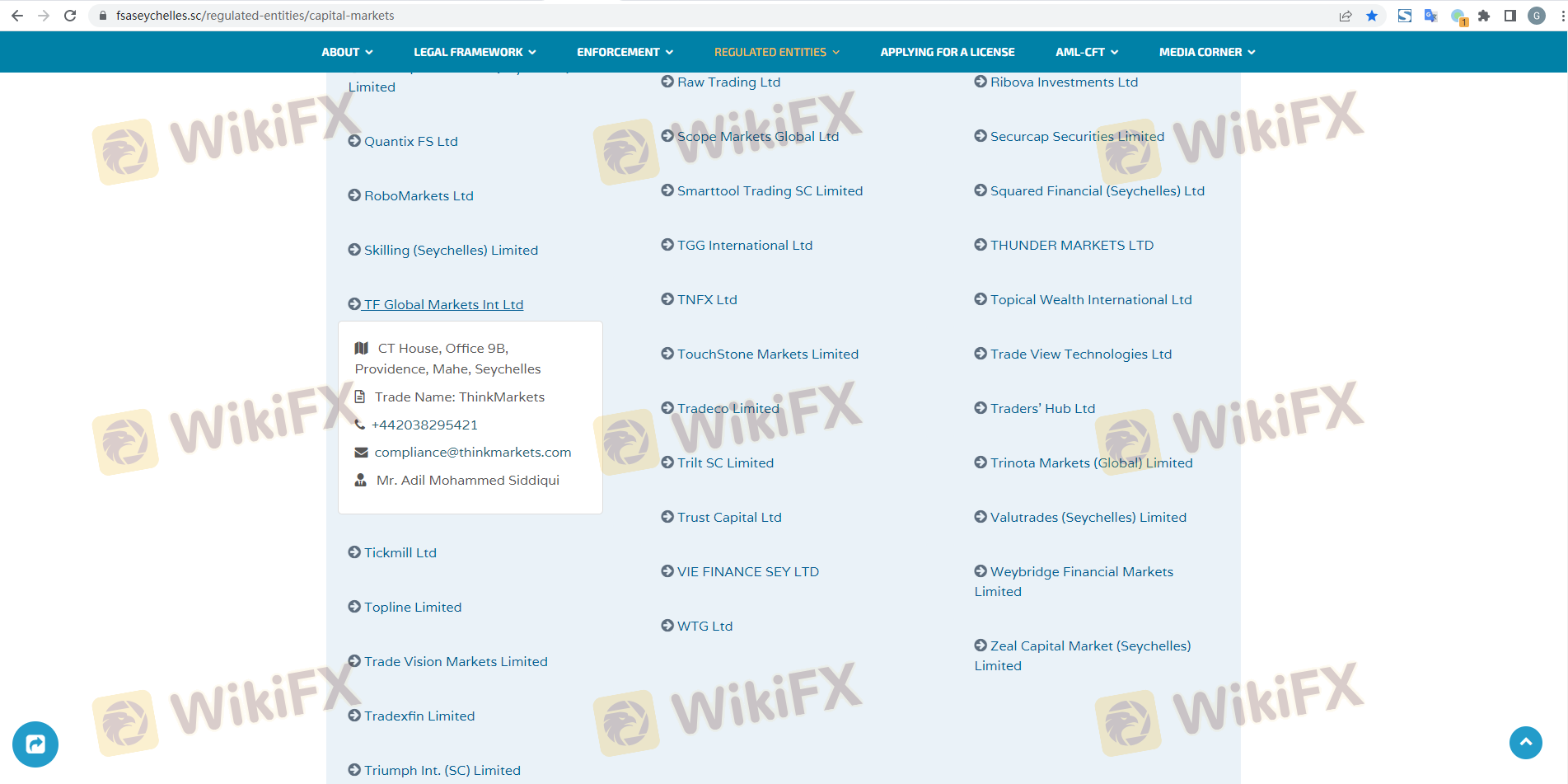The width and height of the screenshot is (1568, 784).
Task: Open the MEDIA CORNER dropdown
Action: click(1207, 52)
